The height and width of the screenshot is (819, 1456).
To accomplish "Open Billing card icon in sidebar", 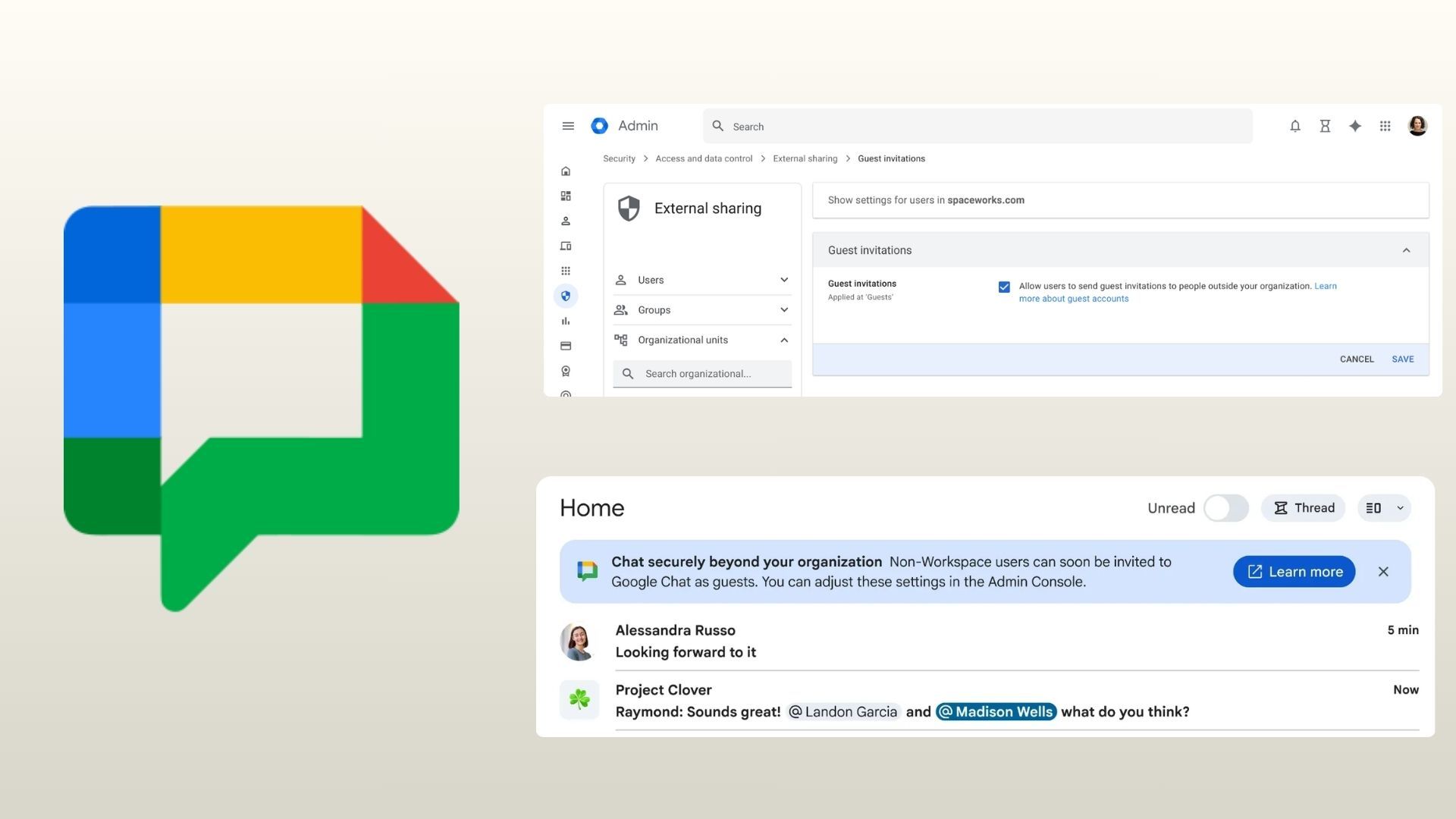I will pos(566,346).
